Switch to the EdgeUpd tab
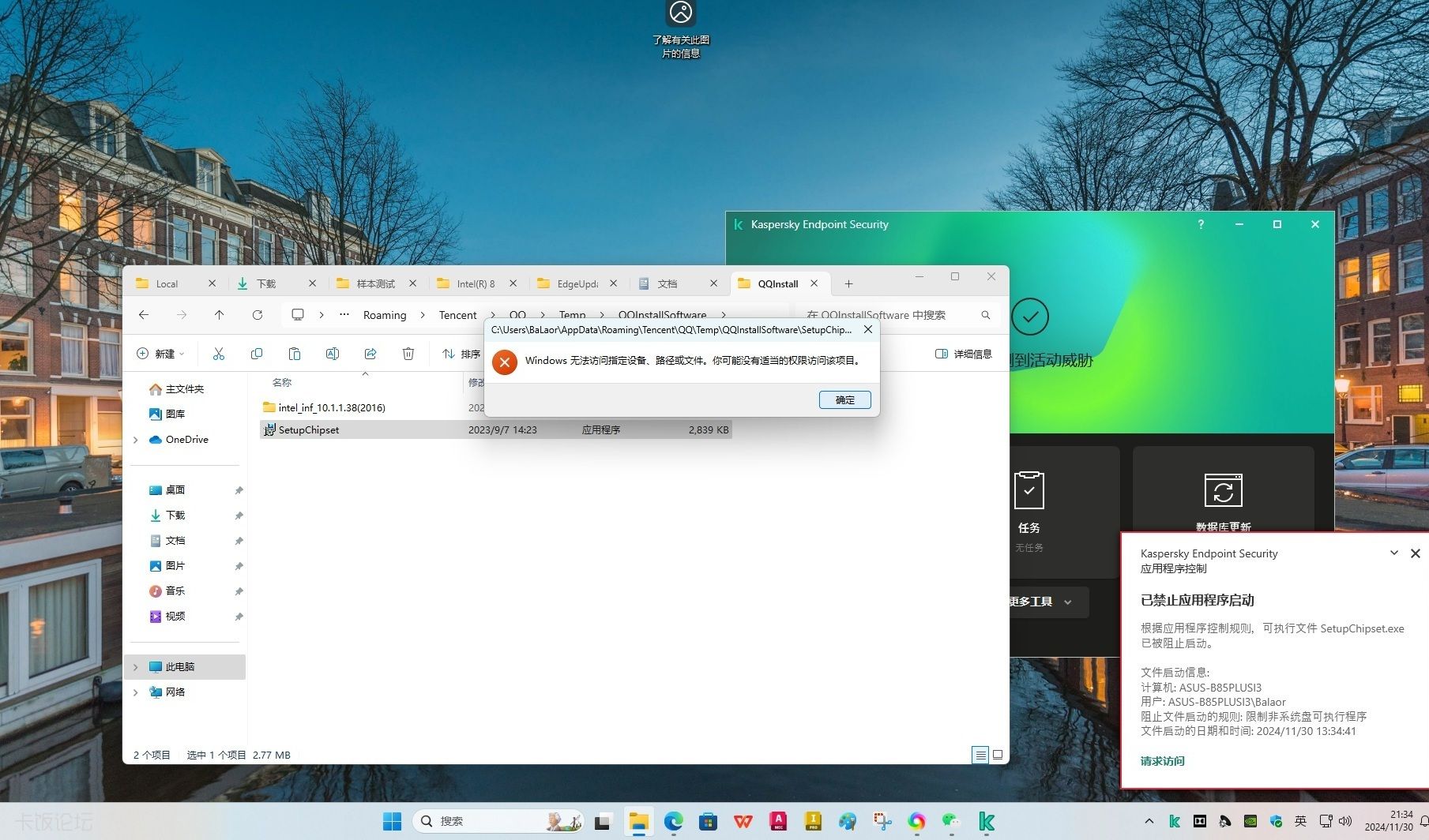The height and width of the screenshot is (840, 1429). click(577, 283)
